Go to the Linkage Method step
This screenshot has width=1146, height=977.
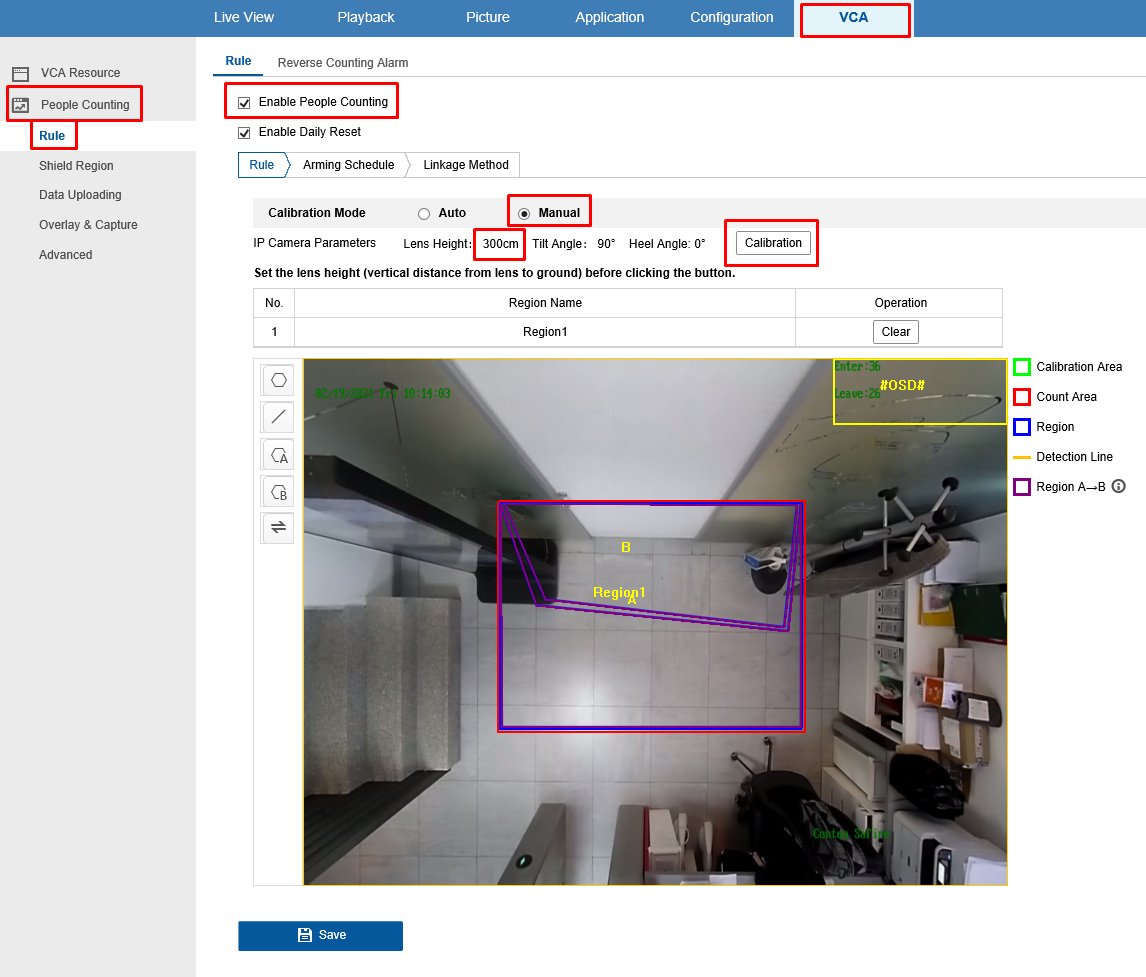[466, 165]
